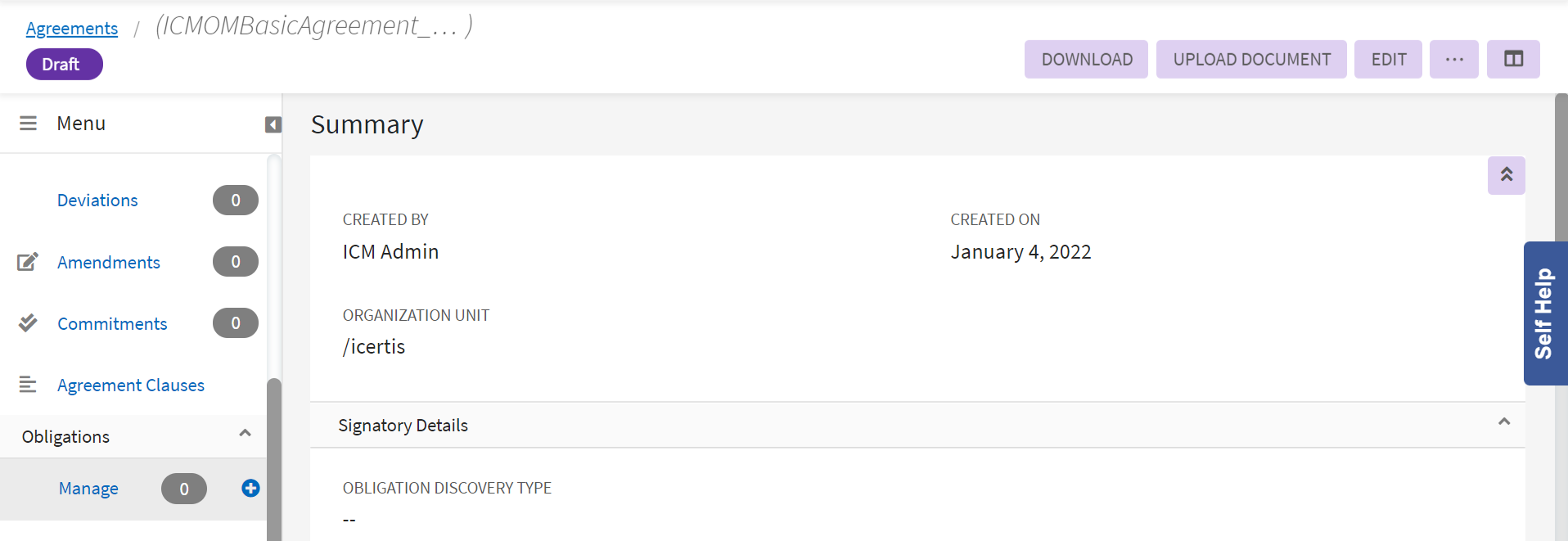Image resolution: width=1568 pixels, height=541 pixels.
Task: Add a new obligation with plus icon
Action: tap(250, 489)
